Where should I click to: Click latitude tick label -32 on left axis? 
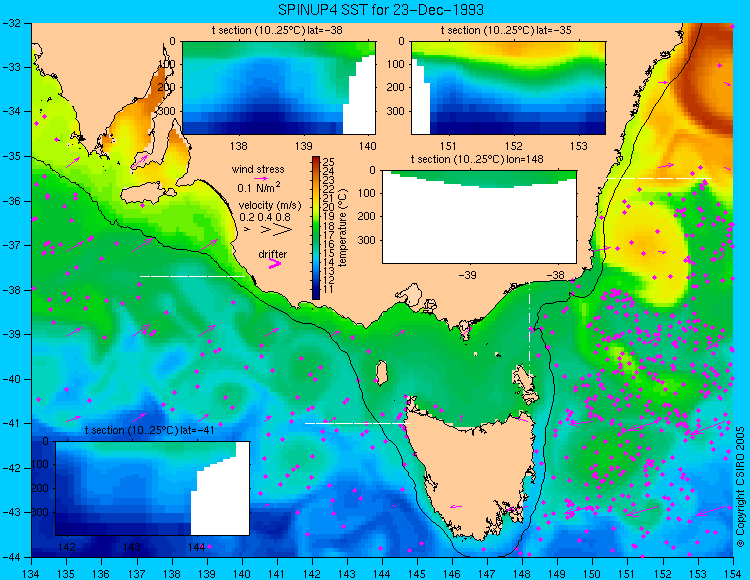[11, 23]
